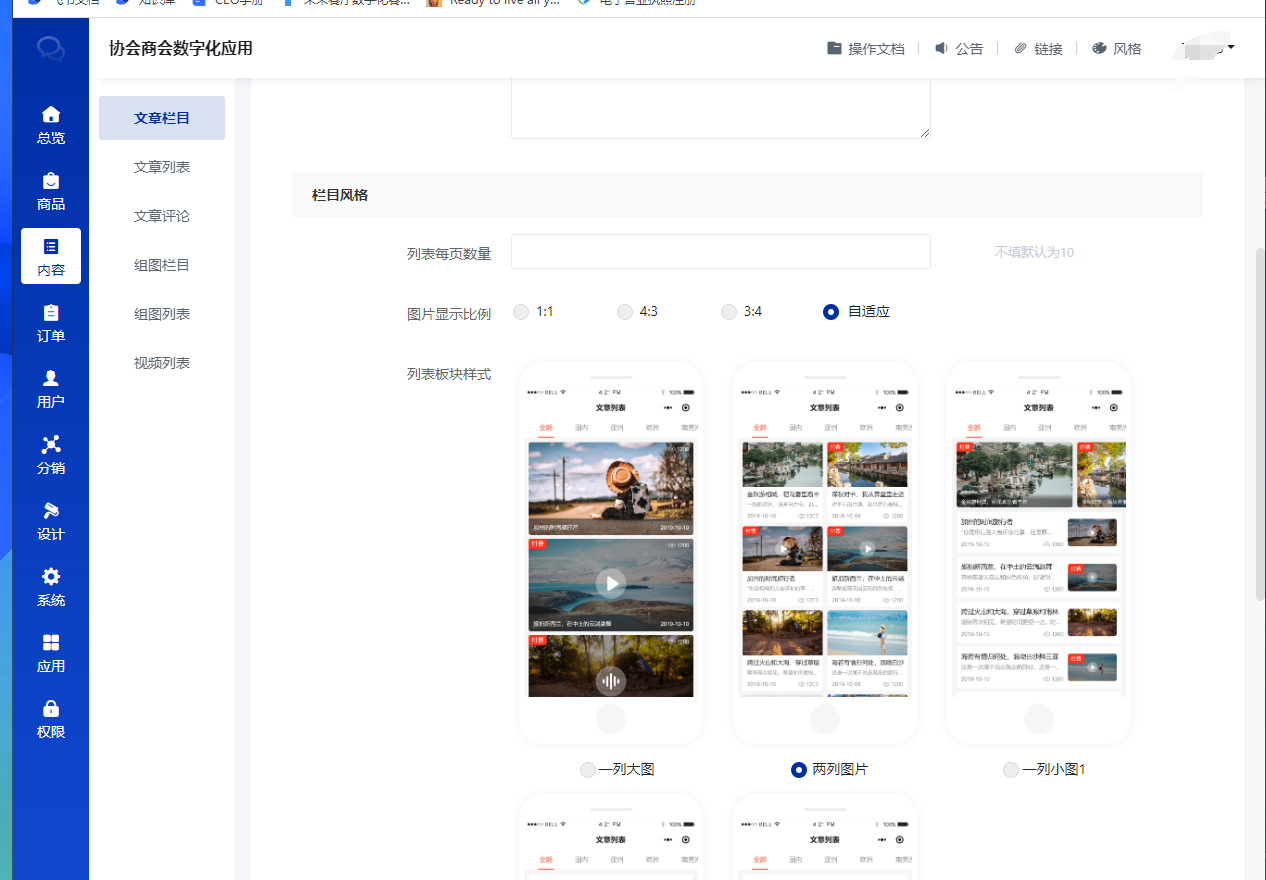Open the 总览 home icon in sidebar
Image resolution: width=1266 pixels, height=880 pixels.
tap(51, 114)
